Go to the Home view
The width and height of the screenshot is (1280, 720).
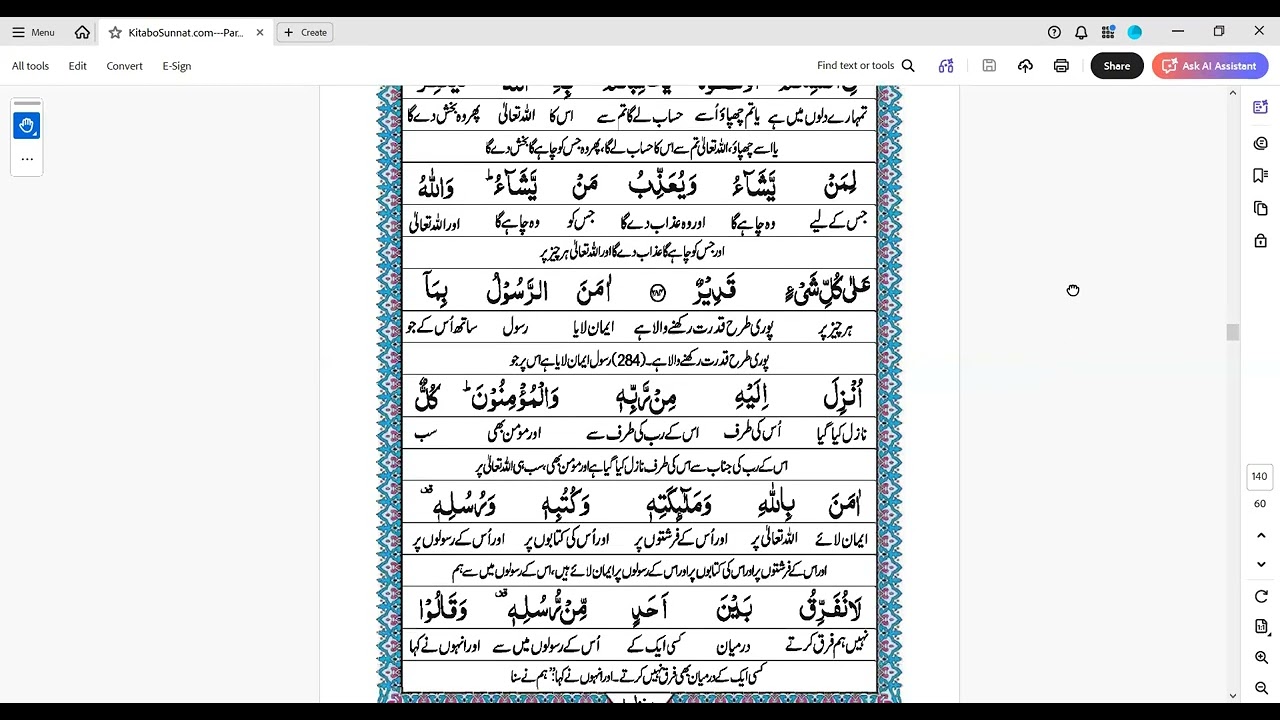[x=82, y=32]
